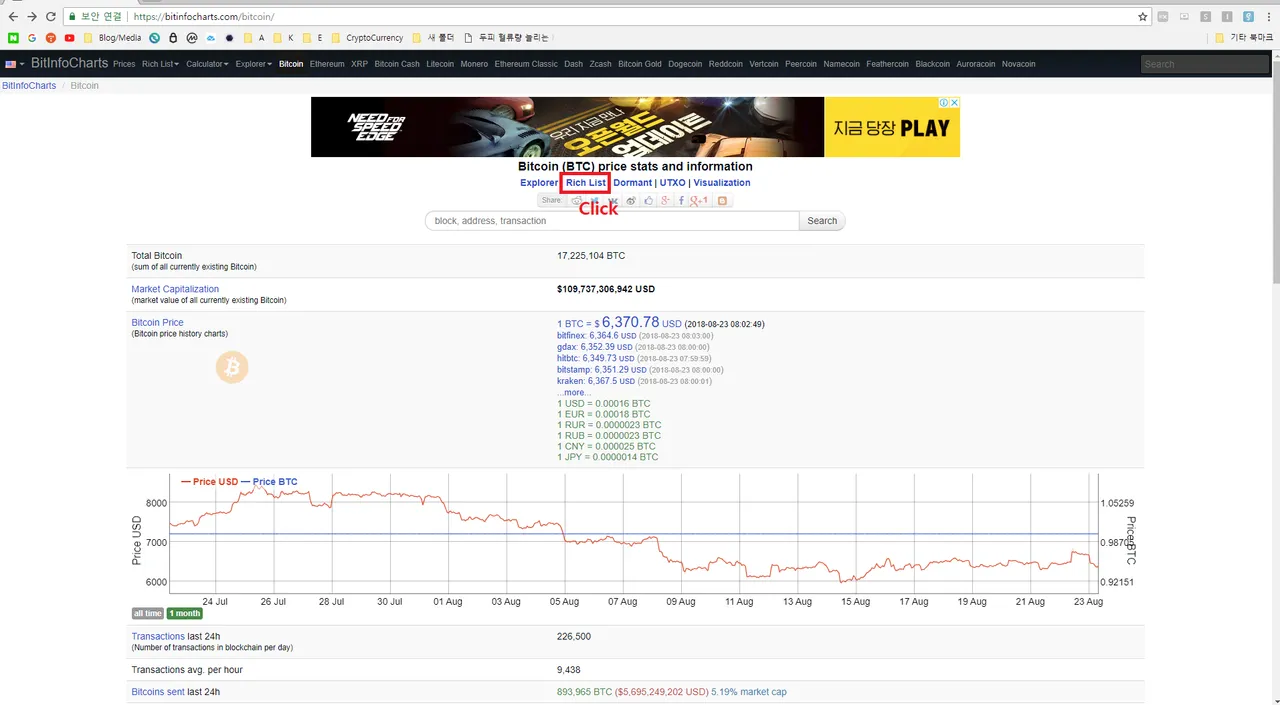The height and width of the screenshot is (705, 1280).
Task: Click the kraken price link
Action: [595, 381]
